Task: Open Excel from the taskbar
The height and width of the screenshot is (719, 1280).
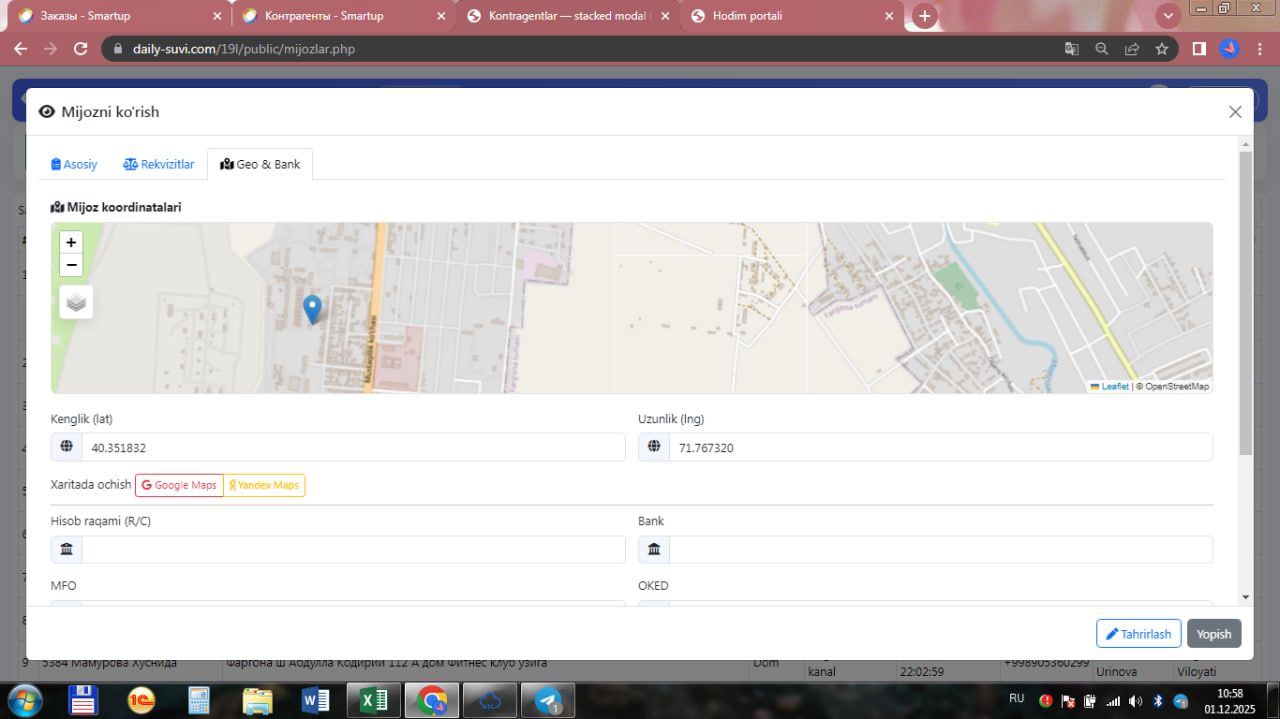Action: tap(374, 700)
